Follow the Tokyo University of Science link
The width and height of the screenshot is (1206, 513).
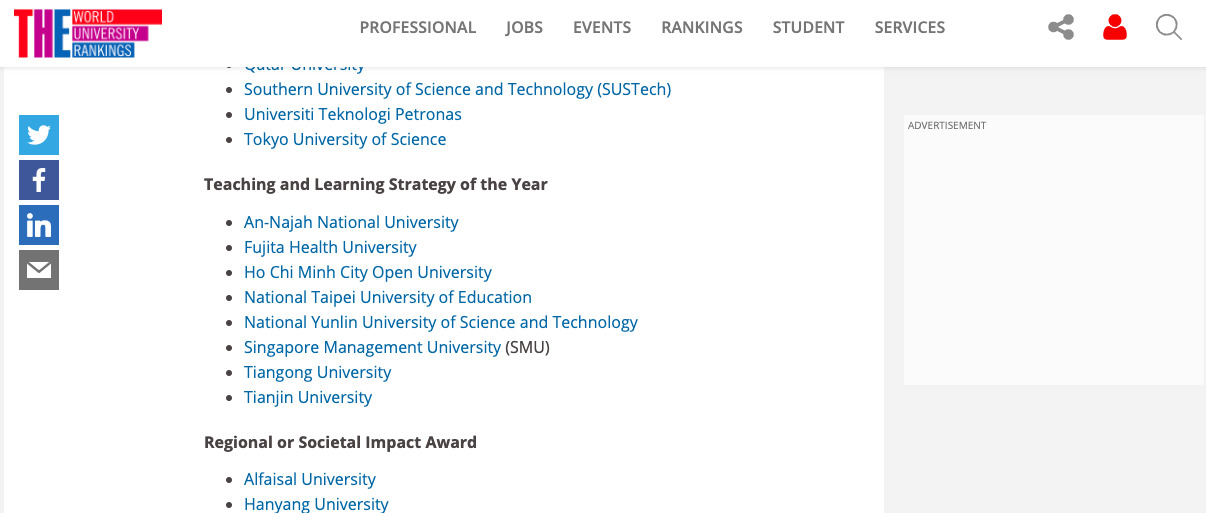tap(345, 139)
